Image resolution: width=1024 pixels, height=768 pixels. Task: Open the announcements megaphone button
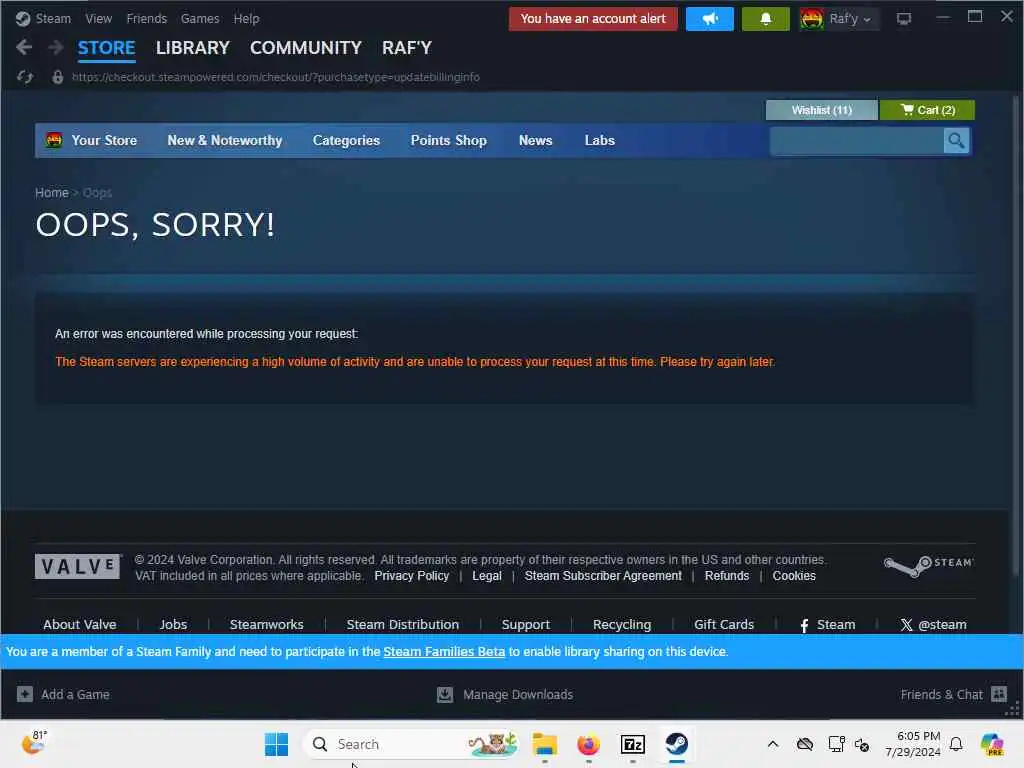[709, 19]
